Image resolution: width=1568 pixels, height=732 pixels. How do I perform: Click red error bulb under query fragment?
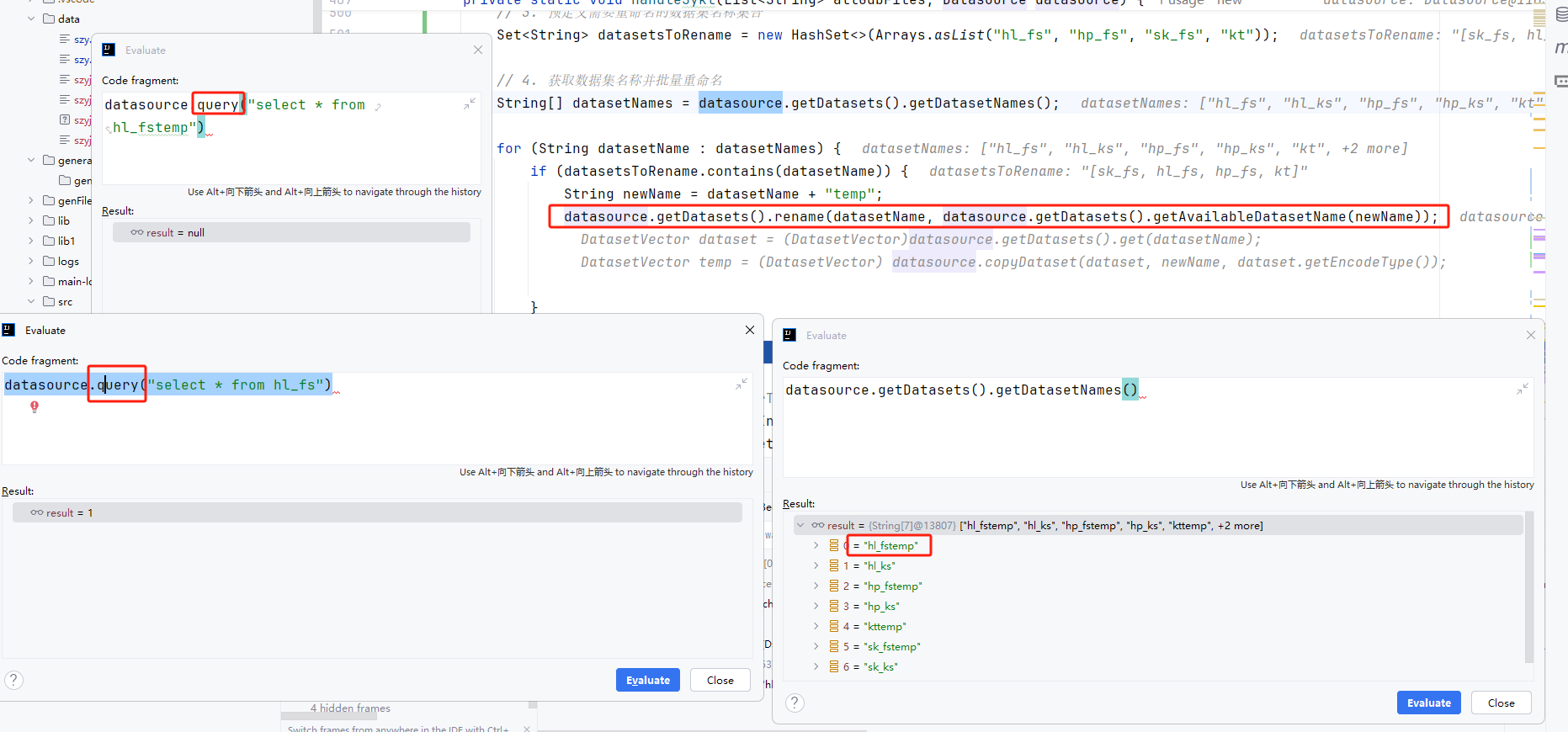(x=35, y=407)
